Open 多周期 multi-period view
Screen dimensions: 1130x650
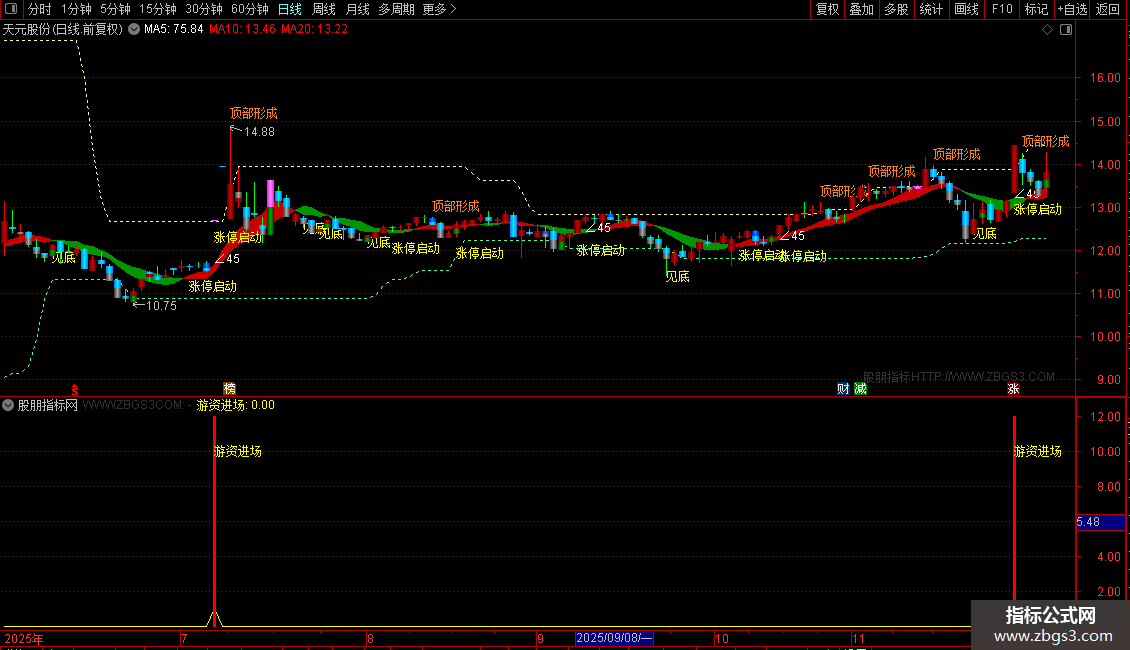click(x=396, y=9)
